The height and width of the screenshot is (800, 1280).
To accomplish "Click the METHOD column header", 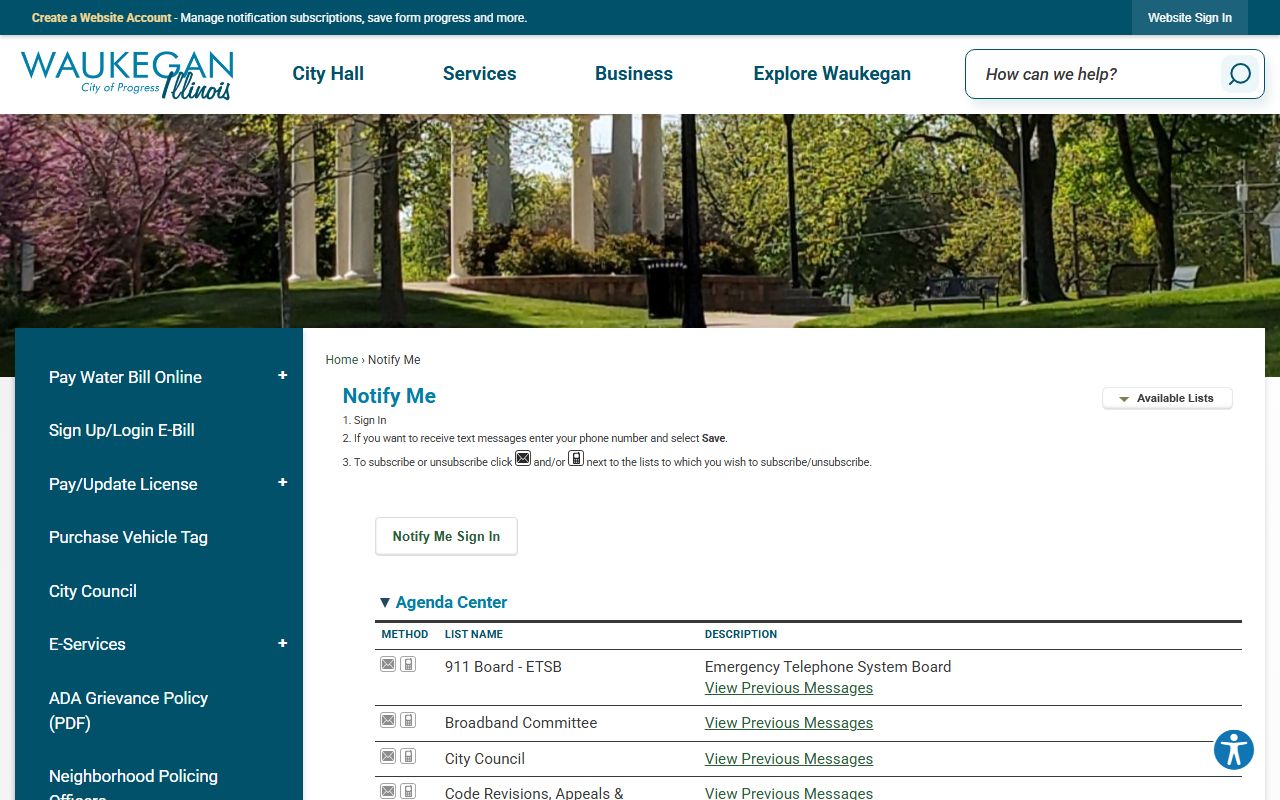I will [405, 634].
